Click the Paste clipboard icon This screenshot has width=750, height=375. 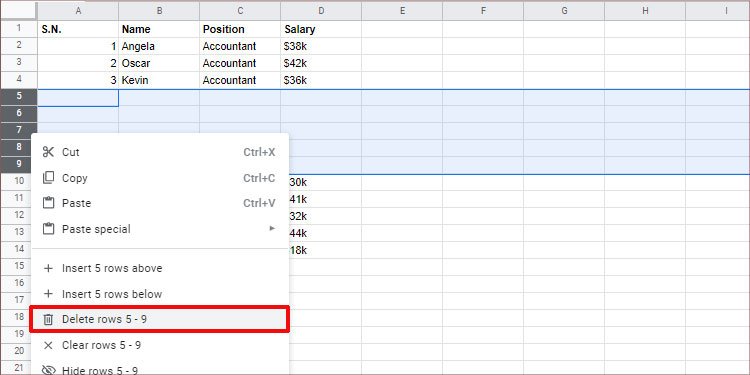click(x=48, y=203)
